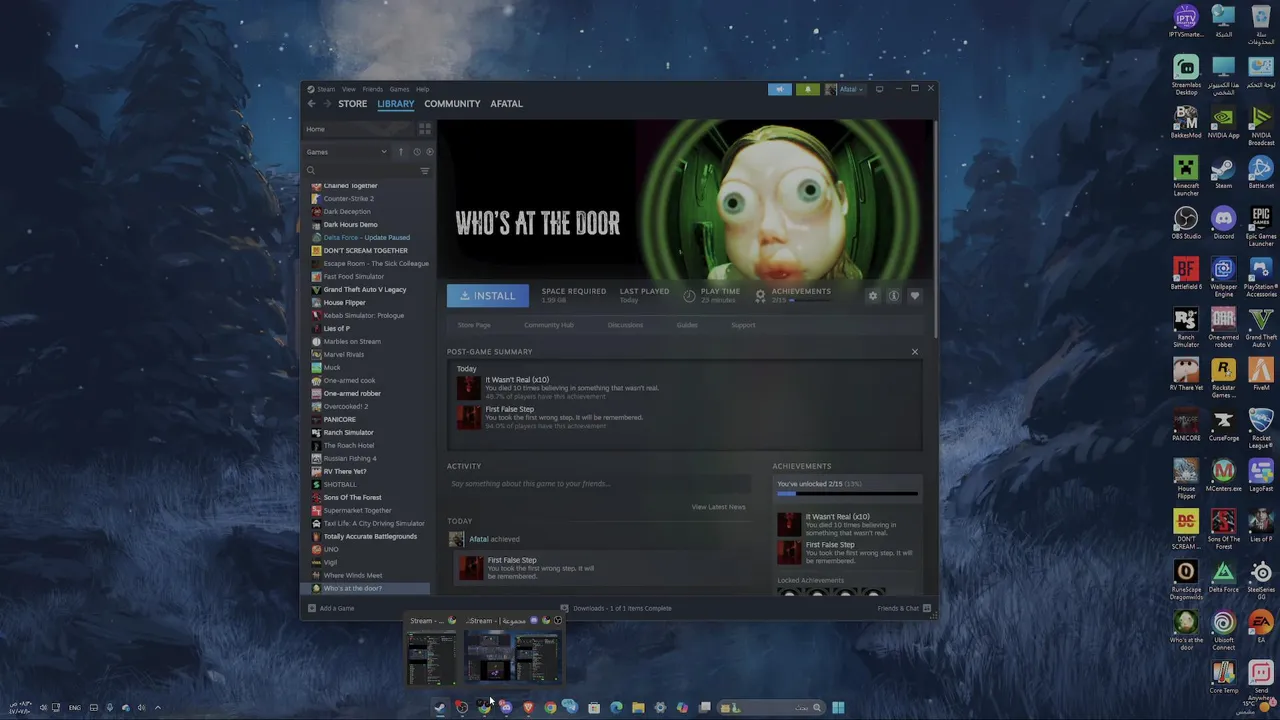Screen dimensions: 1280x720
Task: Select Delta Force - Update Paused entry
Action: click(367, 238)
